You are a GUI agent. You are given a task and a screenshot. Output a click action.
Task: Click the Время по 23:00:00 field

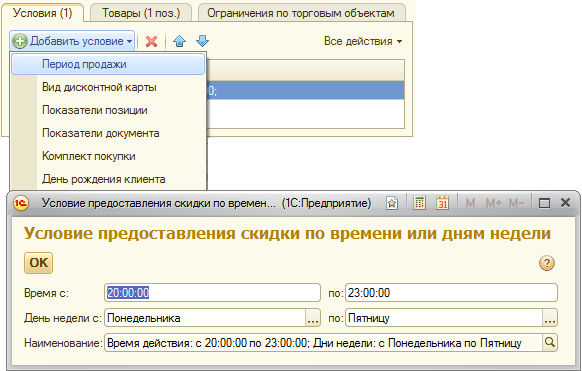click(x=451, y=293)
